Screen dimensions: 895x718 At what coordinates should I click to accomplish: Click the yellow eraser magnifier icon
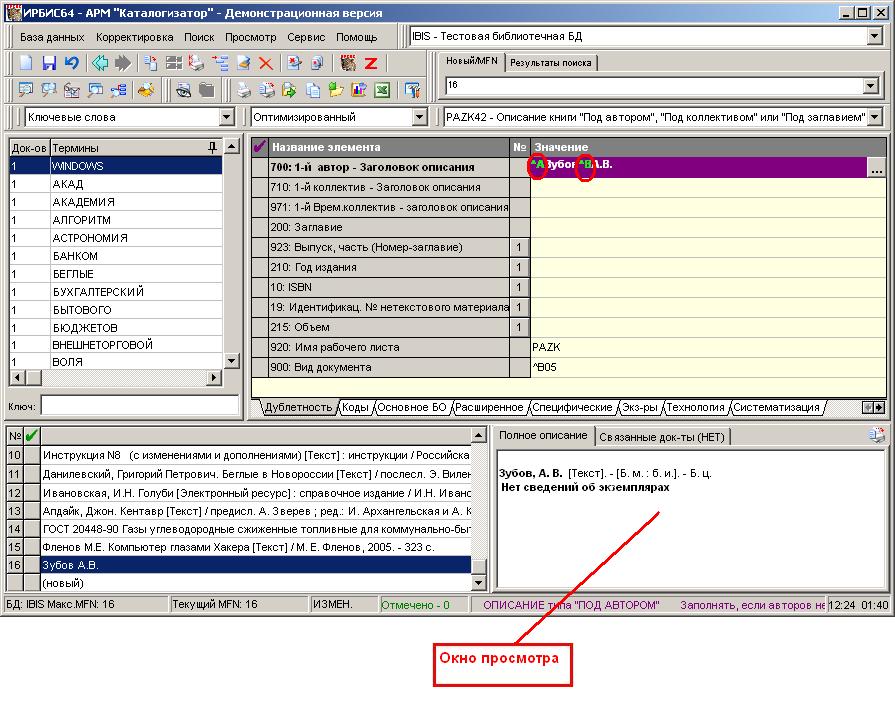[x=146, y=90]
